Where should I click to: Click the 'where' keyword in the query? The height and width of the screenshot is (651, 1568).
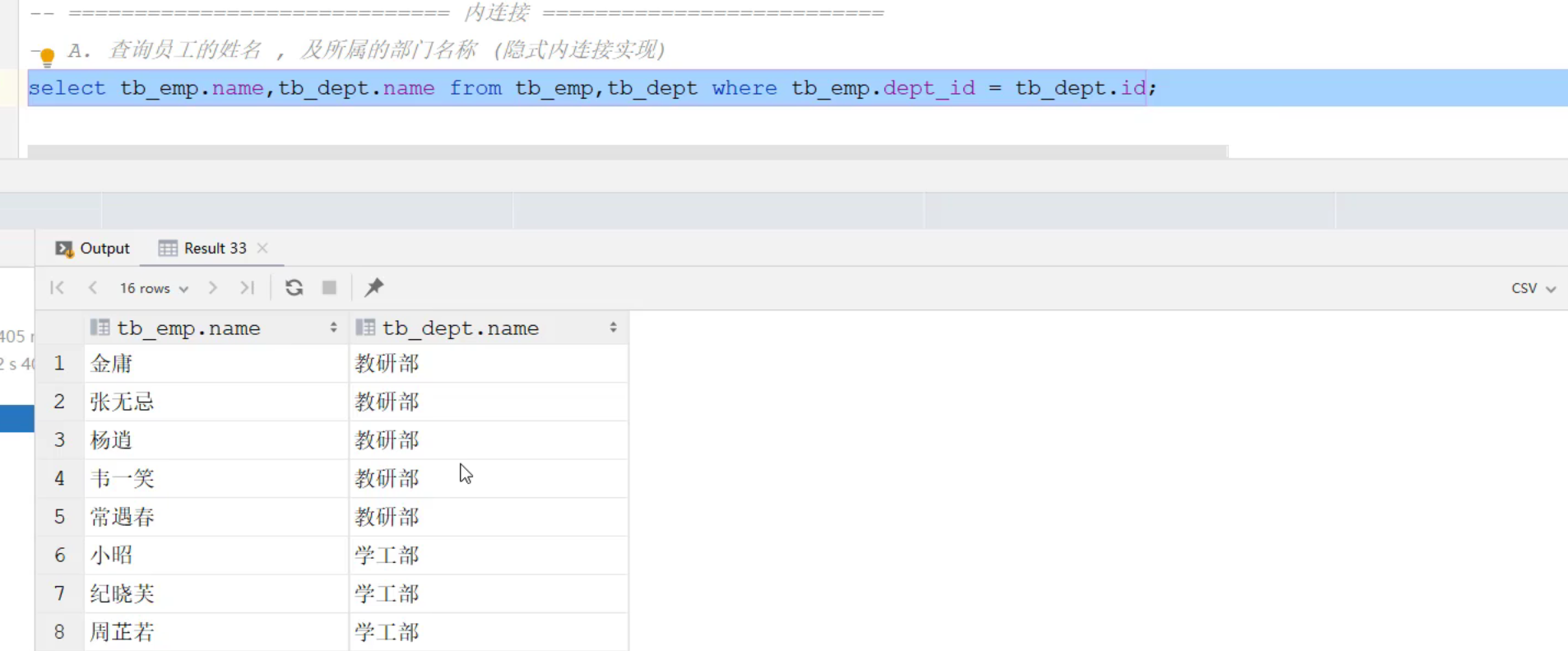point(745,88)
